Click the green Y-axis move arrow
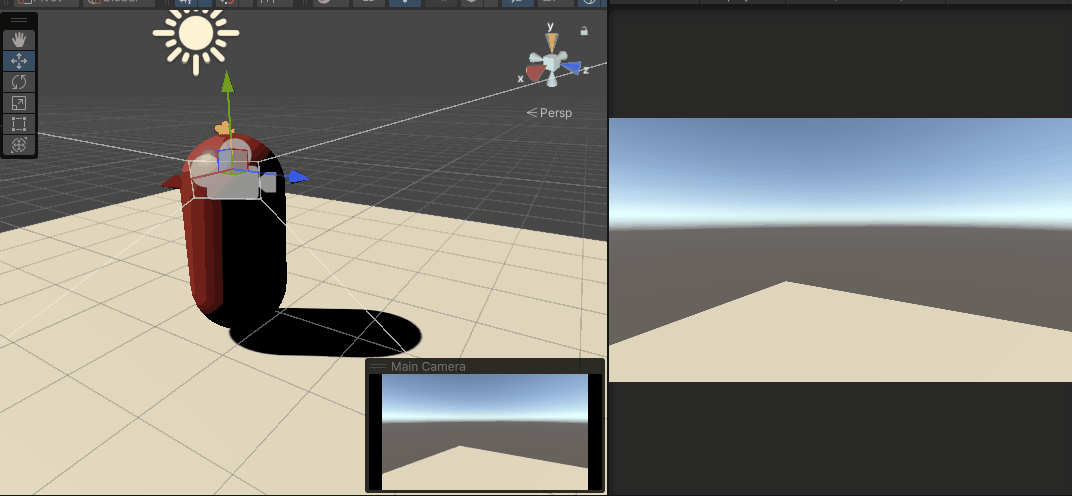This screenshot has height=496, width=1072. 228,82
